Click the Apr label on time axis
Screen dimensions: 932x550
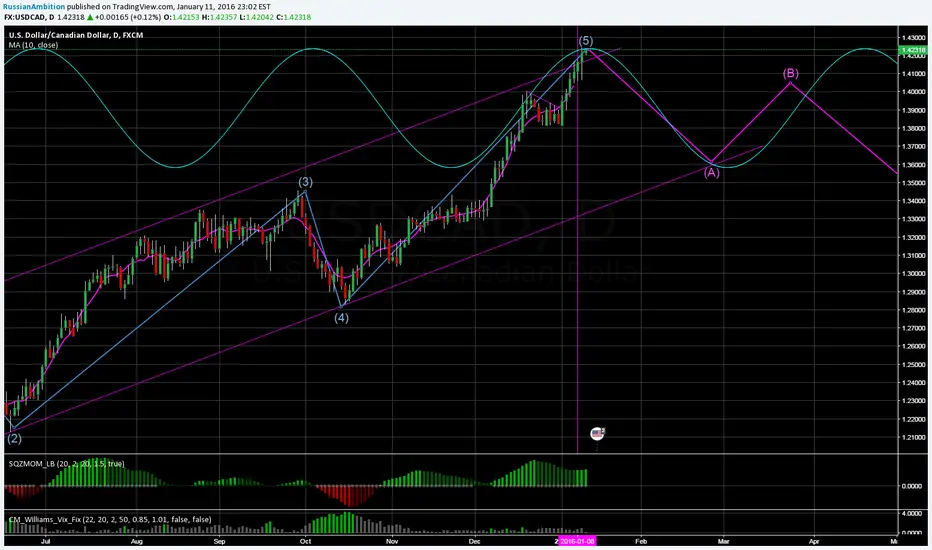tap(814, 542)
